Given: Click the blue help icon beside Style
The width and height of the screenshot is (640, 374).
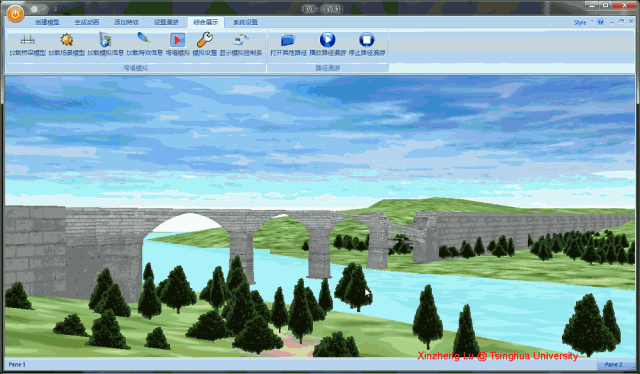Looking at the screenshot, I should tap(600, 22).
